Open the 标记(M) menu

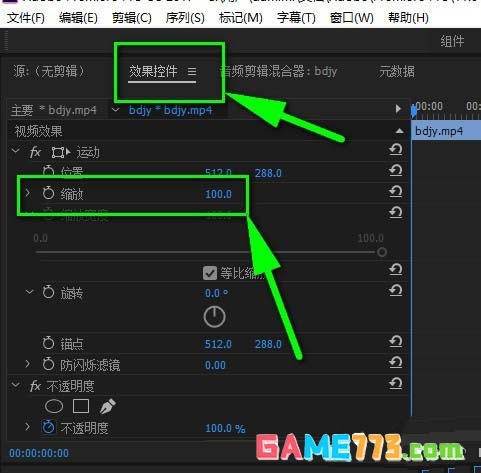241,18
